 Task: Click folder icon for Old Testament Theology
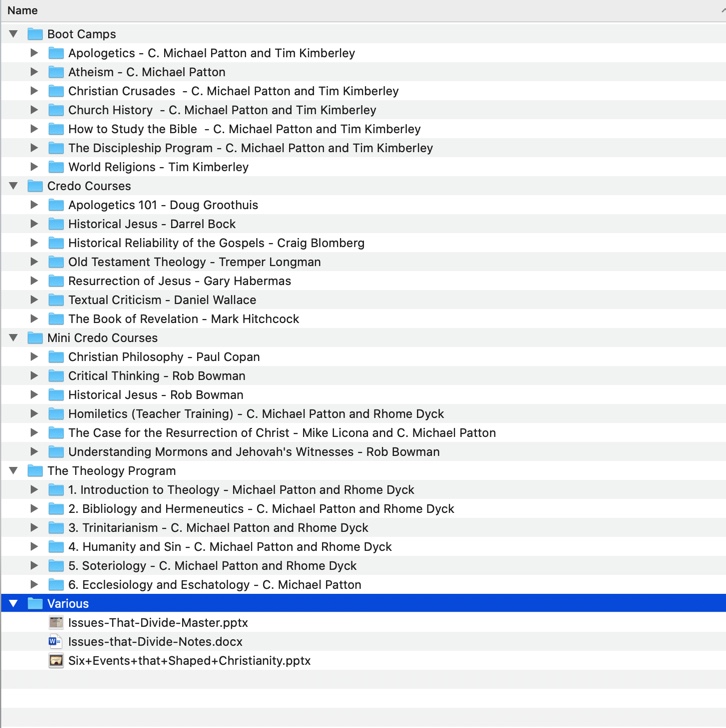click(x=56, y=262)
